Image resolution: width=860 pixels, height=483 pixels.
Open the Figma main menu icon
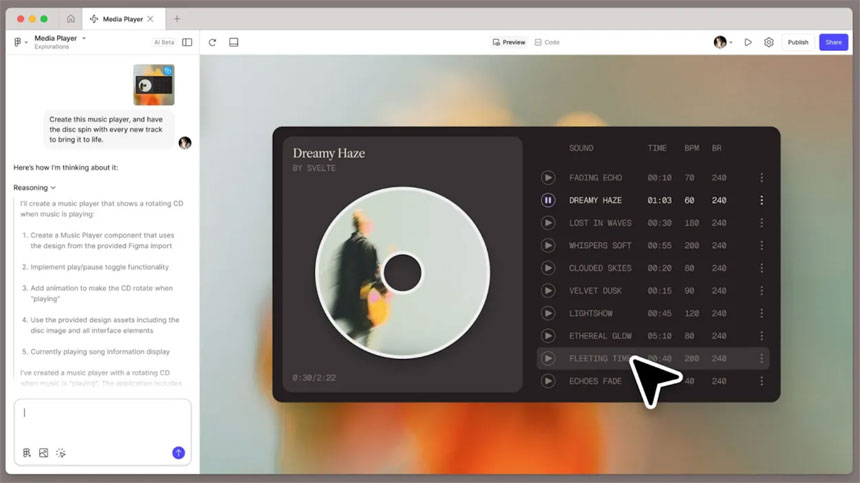coord(18,42)
